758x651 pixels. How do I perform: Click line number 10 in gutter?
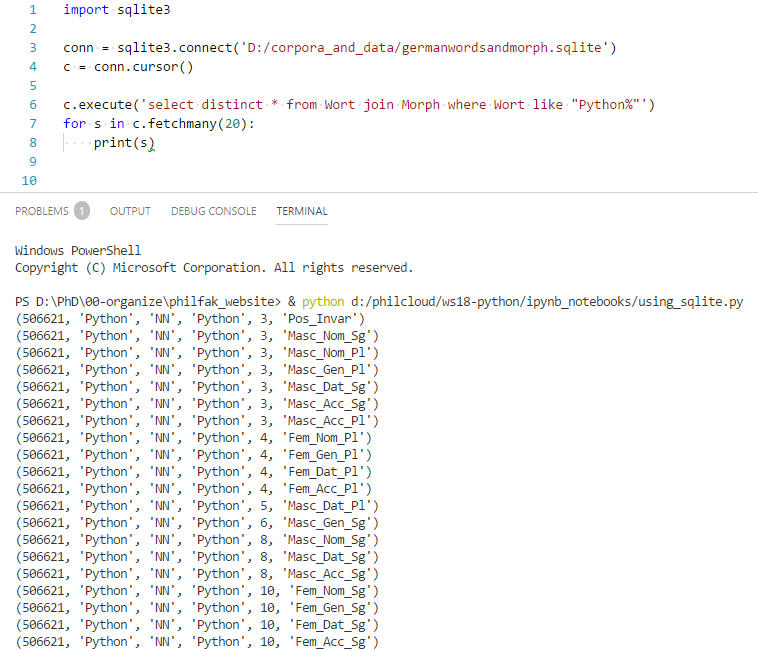point(29,180)
